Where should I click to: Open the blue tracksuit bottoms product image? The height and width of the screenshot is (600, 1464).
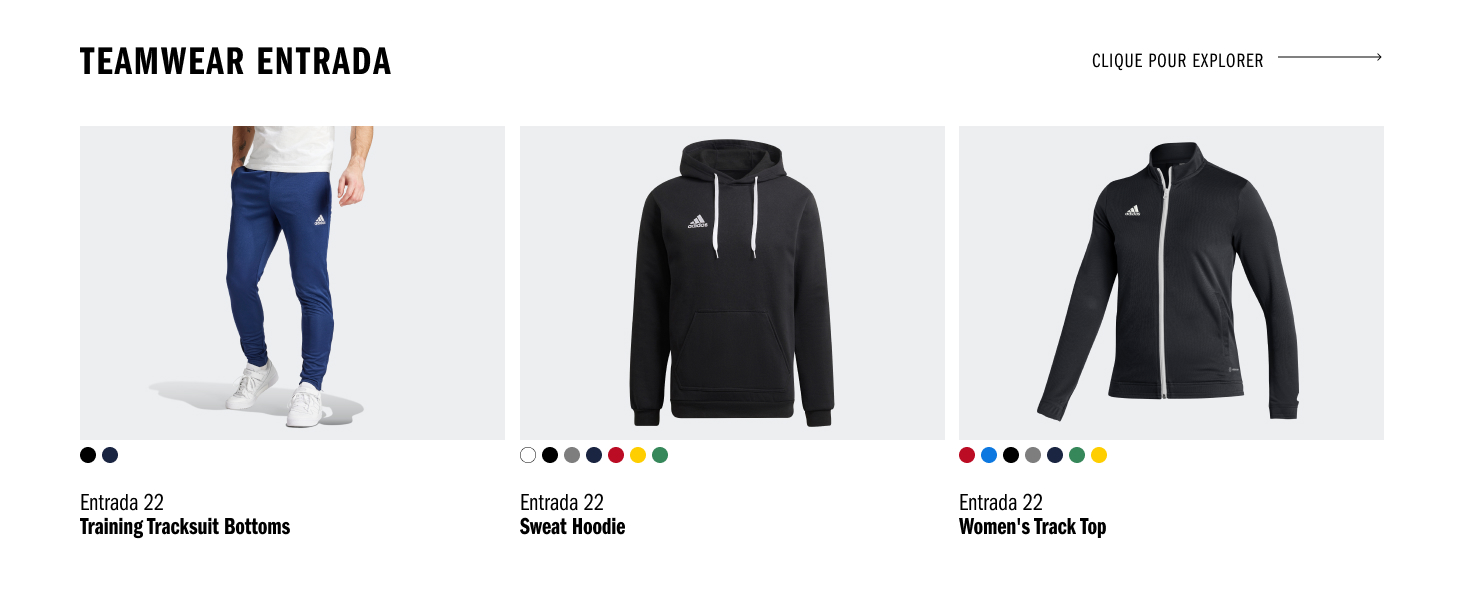click(292, 283)
